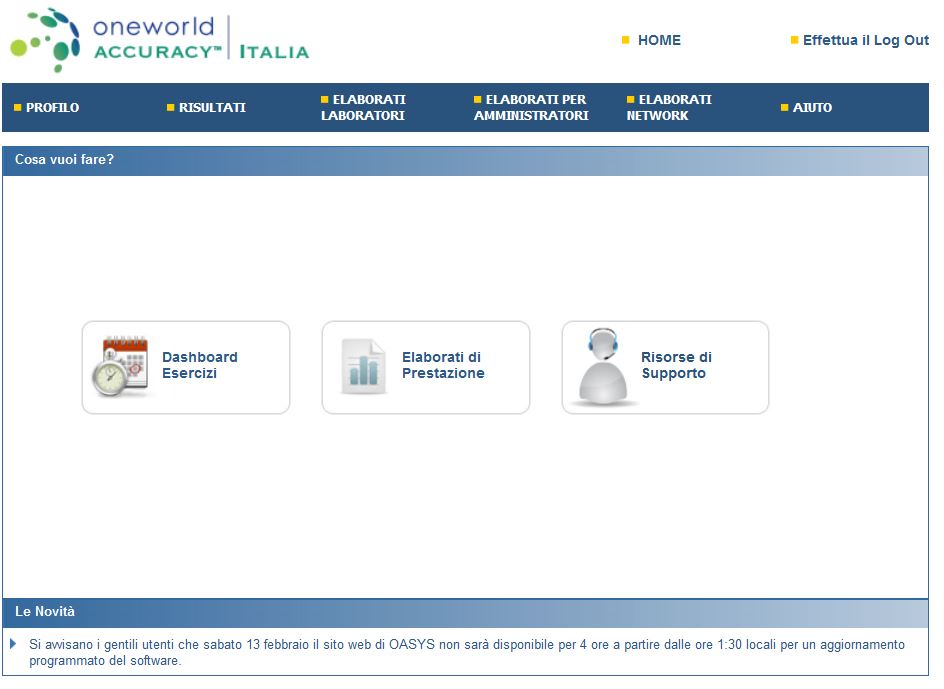Click the yellow bullet next to AIUTO
Image resolution: width=944 pixels, height=689 pixels.
(785, 107)
